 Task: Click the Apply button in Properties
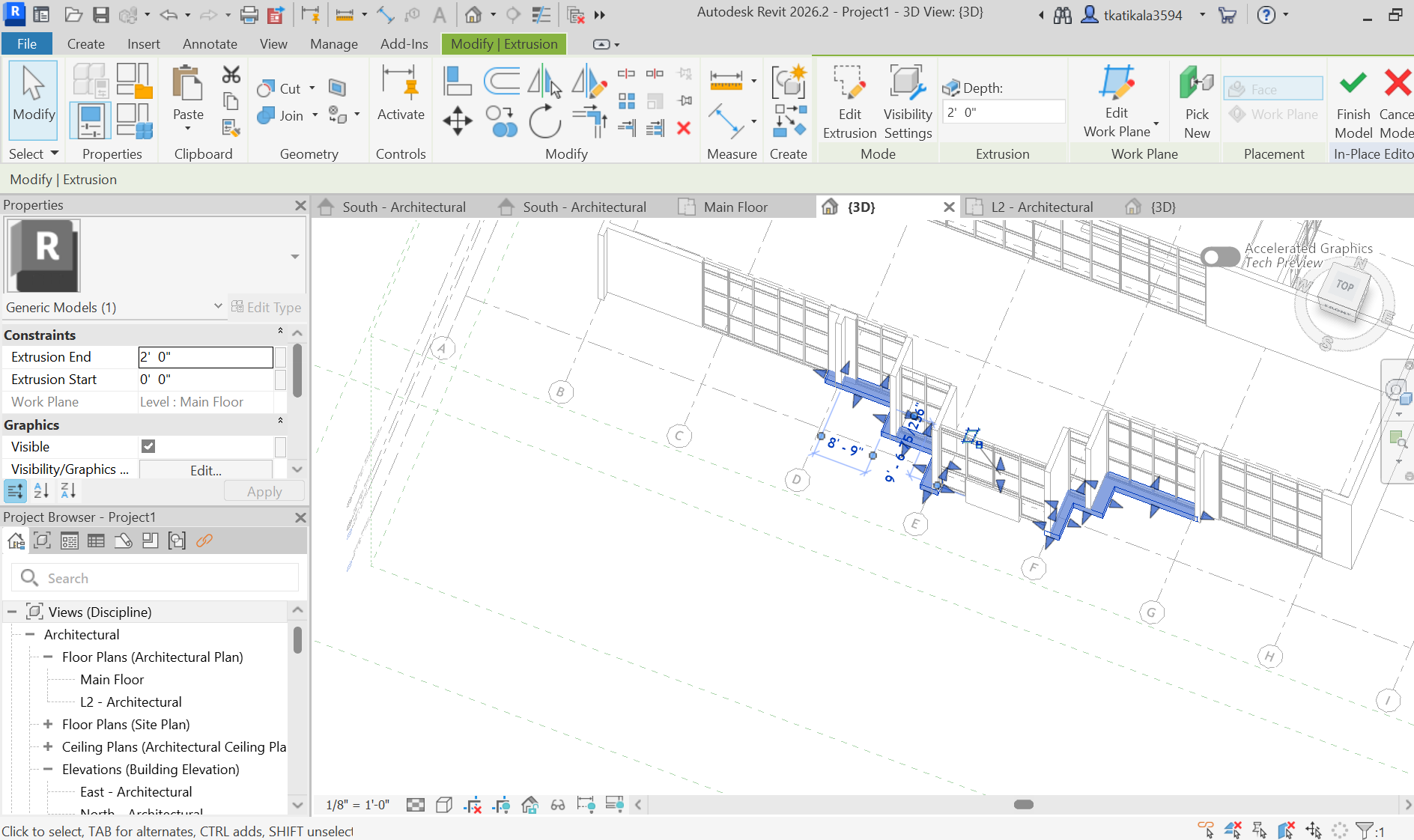pyautogui.click(x=264, y=492)
